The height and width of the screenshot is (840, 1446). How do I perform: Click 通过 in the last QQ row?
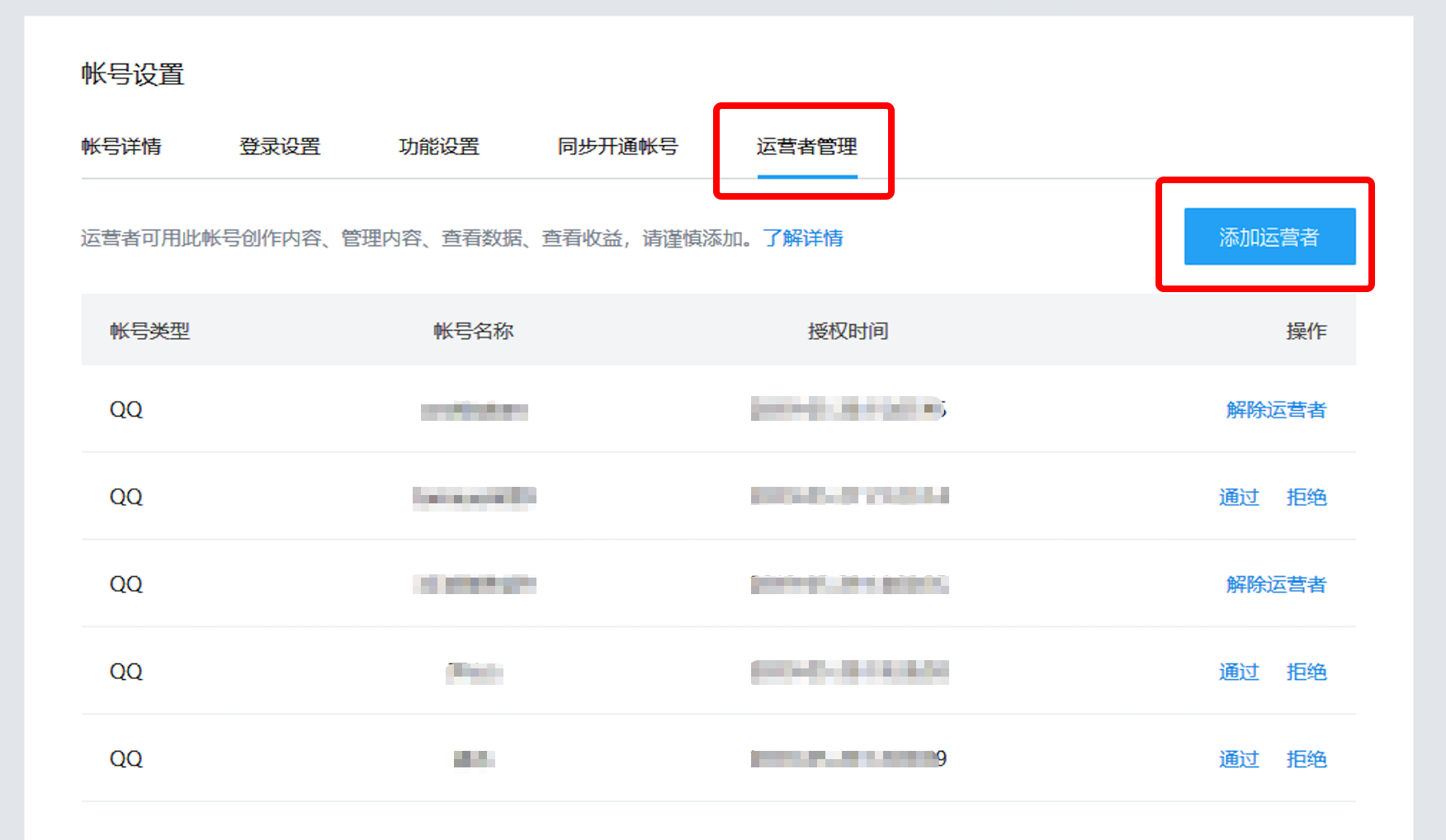(1239, 759)
